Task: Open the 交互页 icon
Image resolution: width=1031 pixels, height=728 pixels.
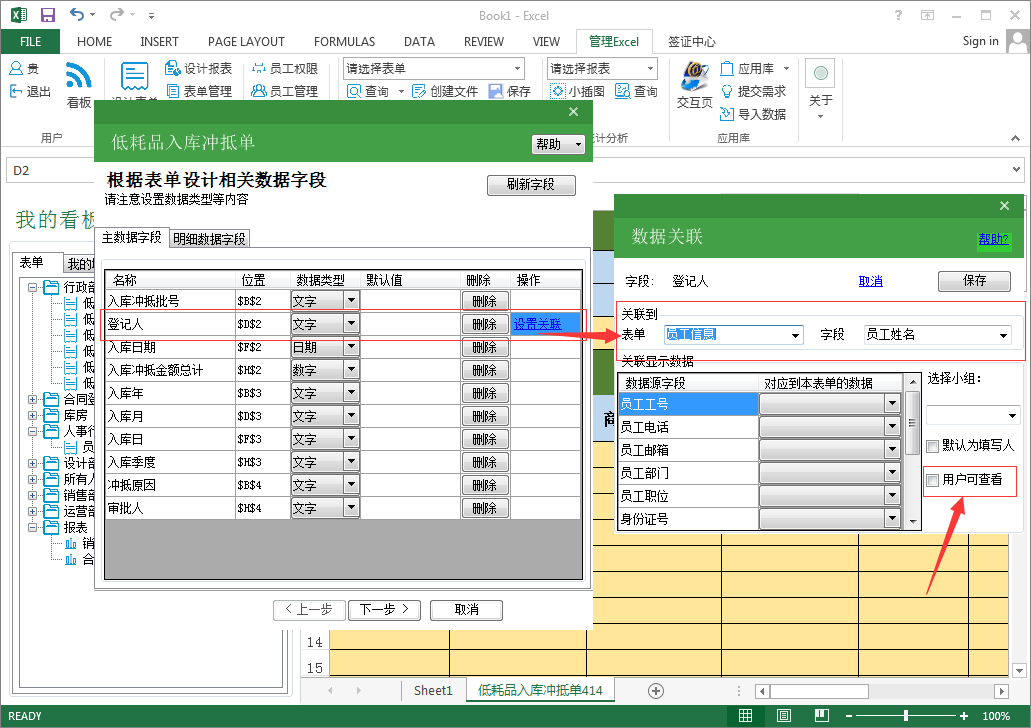Action: (x=694, y=75)
